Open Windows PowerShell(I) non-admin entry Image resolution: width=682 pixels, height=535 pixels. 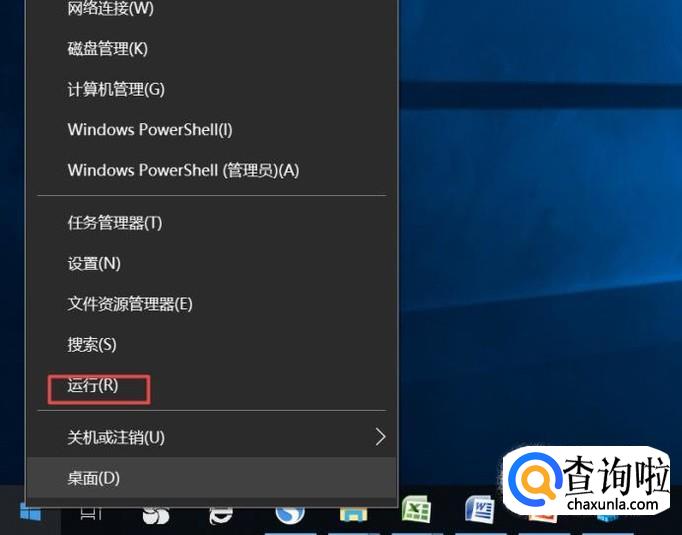click(150, 130)
